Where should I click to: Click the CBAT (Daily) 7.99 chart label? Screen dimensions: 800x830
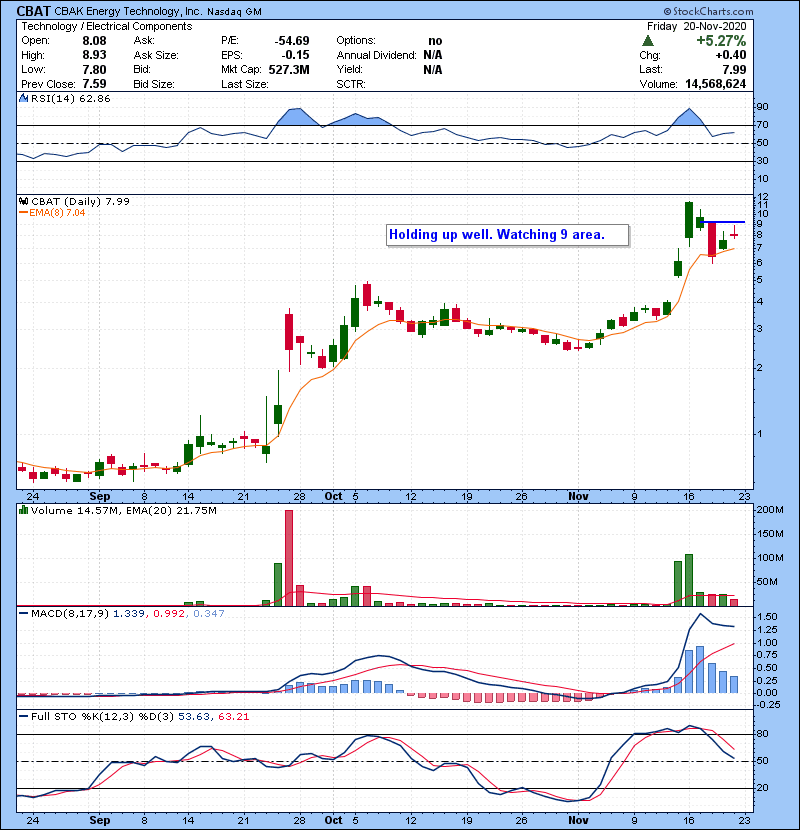pos(80,201)
